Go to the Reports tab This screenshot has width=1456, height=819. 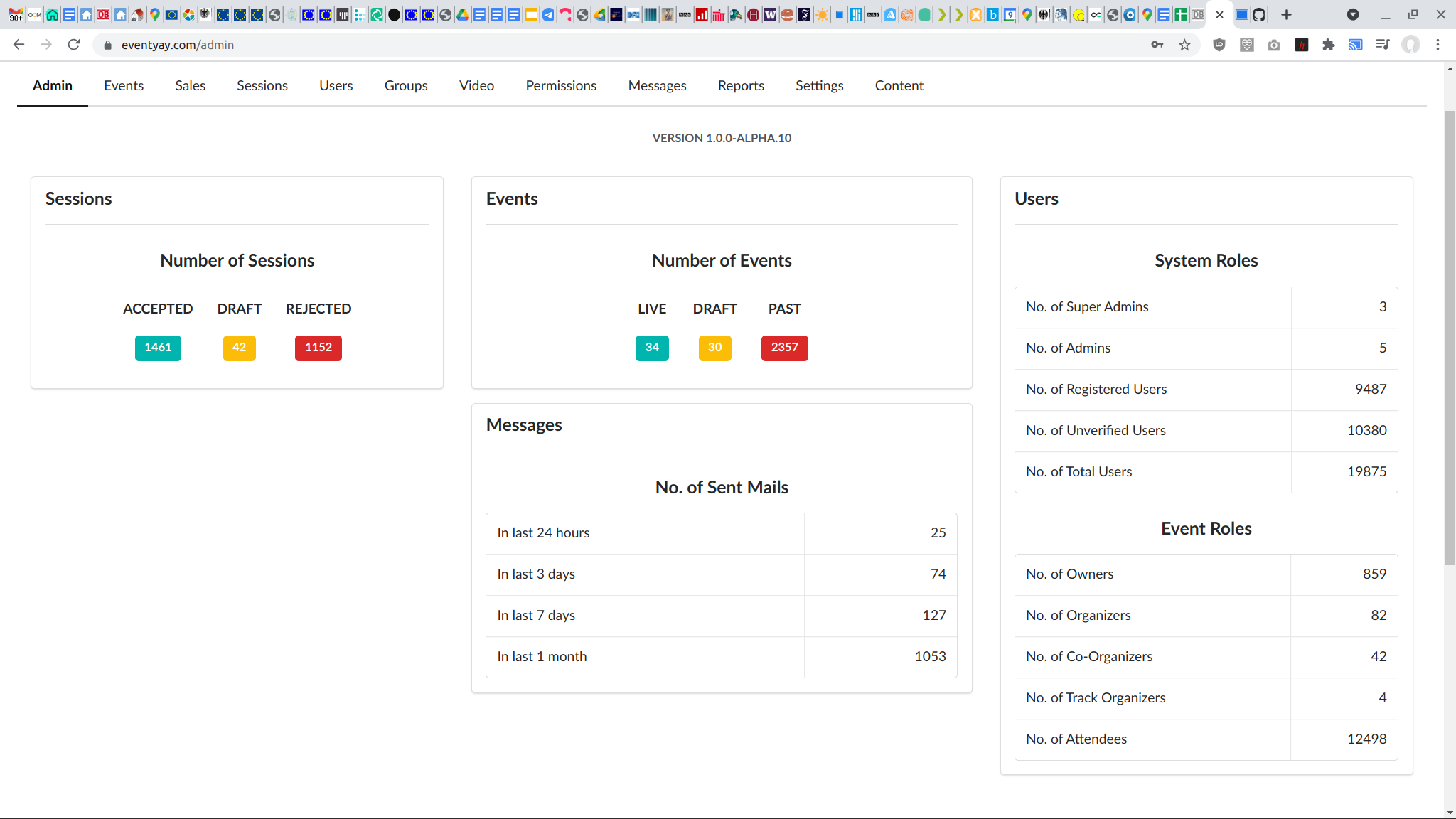click(741, 85)
